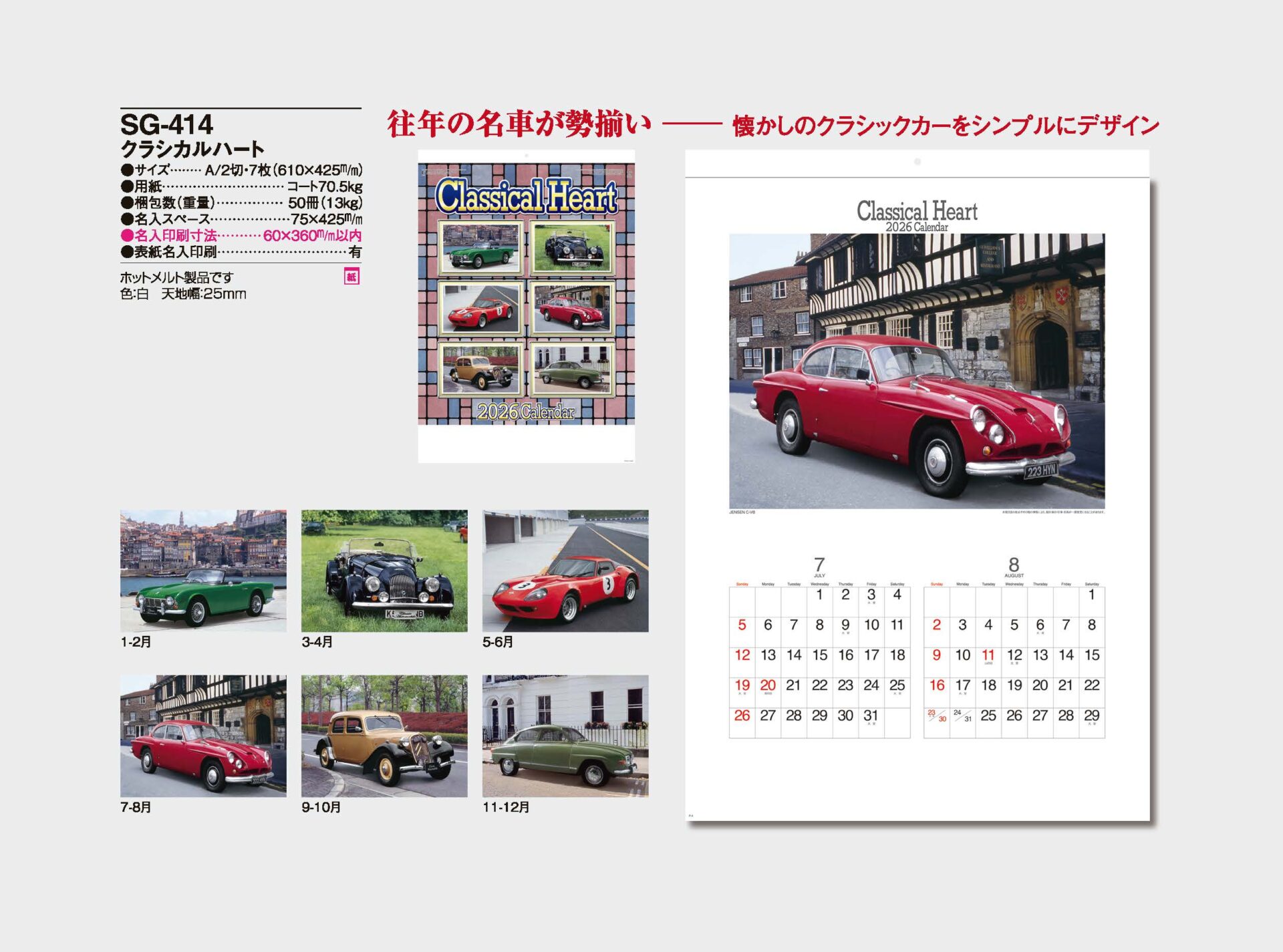
Task: Click the 7-8月 caption
Action: coord(136,807)
